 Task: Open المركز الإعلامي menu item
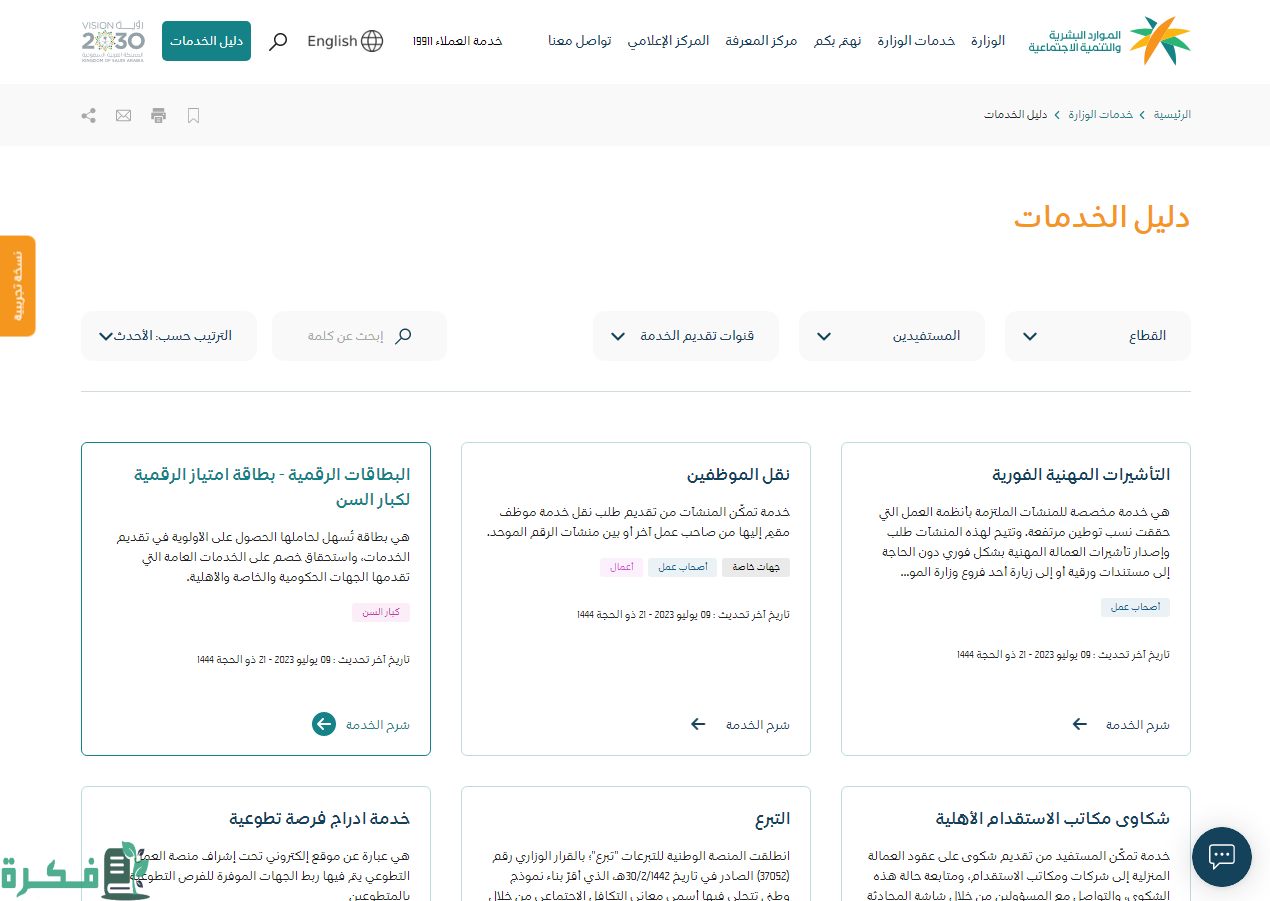[x=668, y=41]
